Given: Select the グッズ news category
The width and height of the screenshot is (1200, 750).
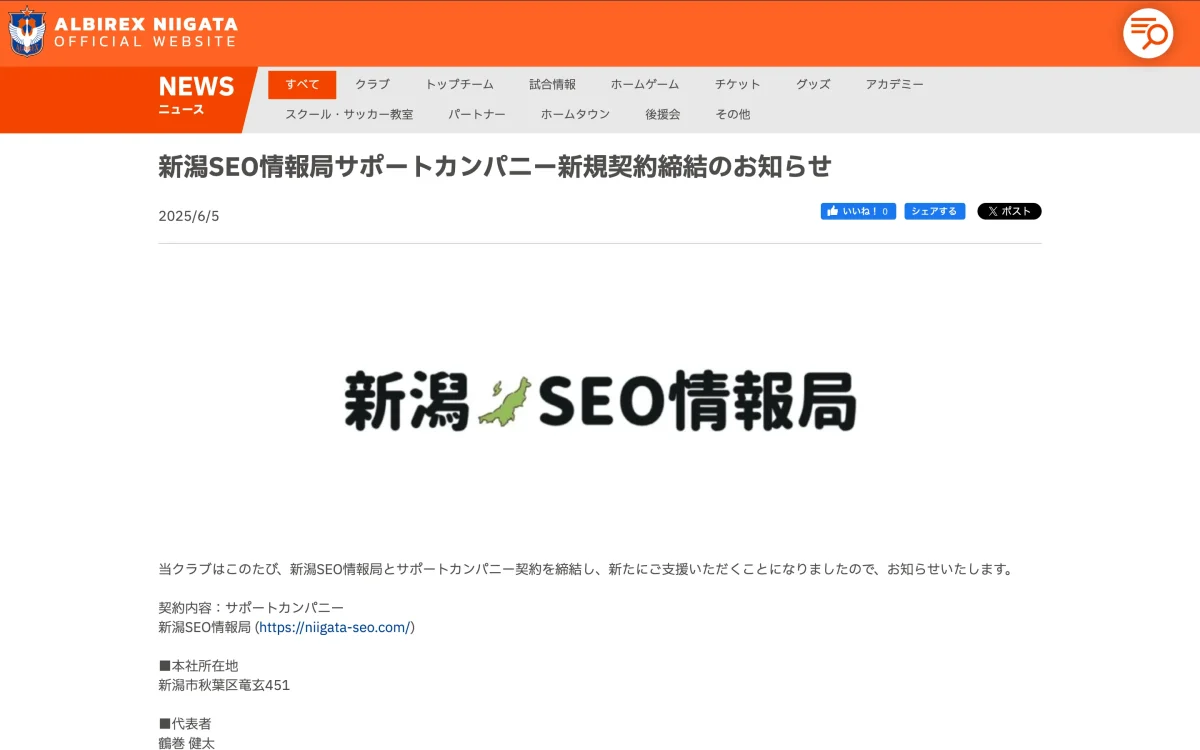Looking at the screenshot, I should tap(813, 85).
